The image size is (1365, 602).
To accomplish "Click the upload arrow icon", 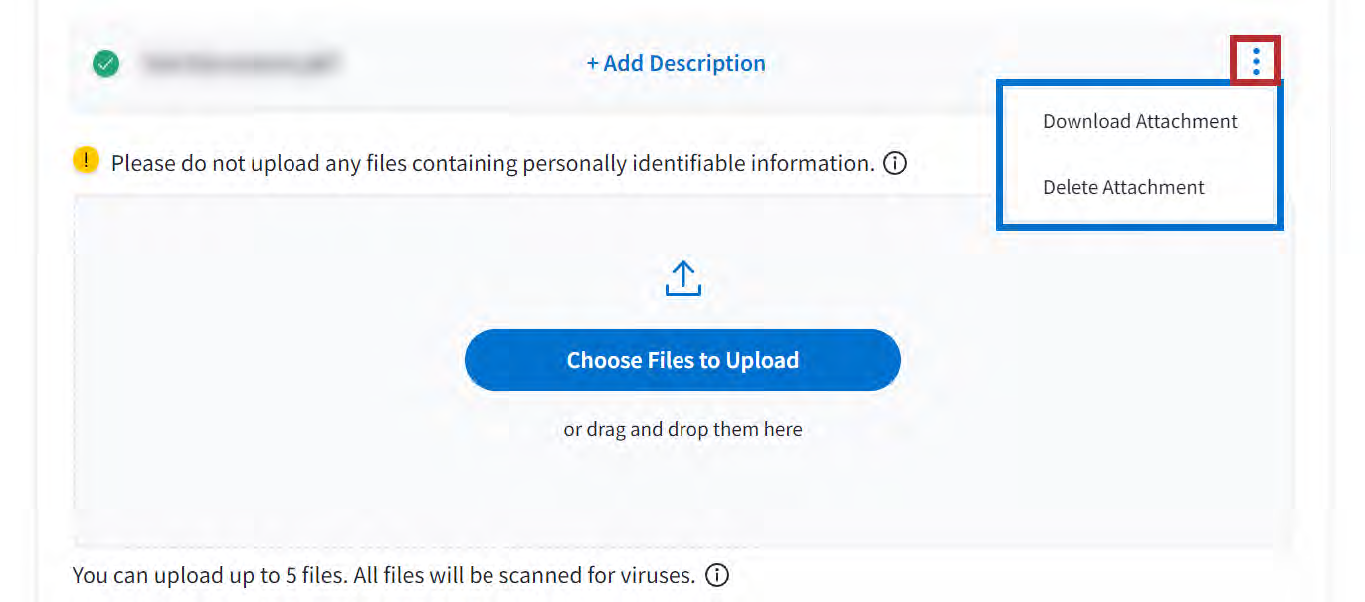I will (x=683, y=279).
